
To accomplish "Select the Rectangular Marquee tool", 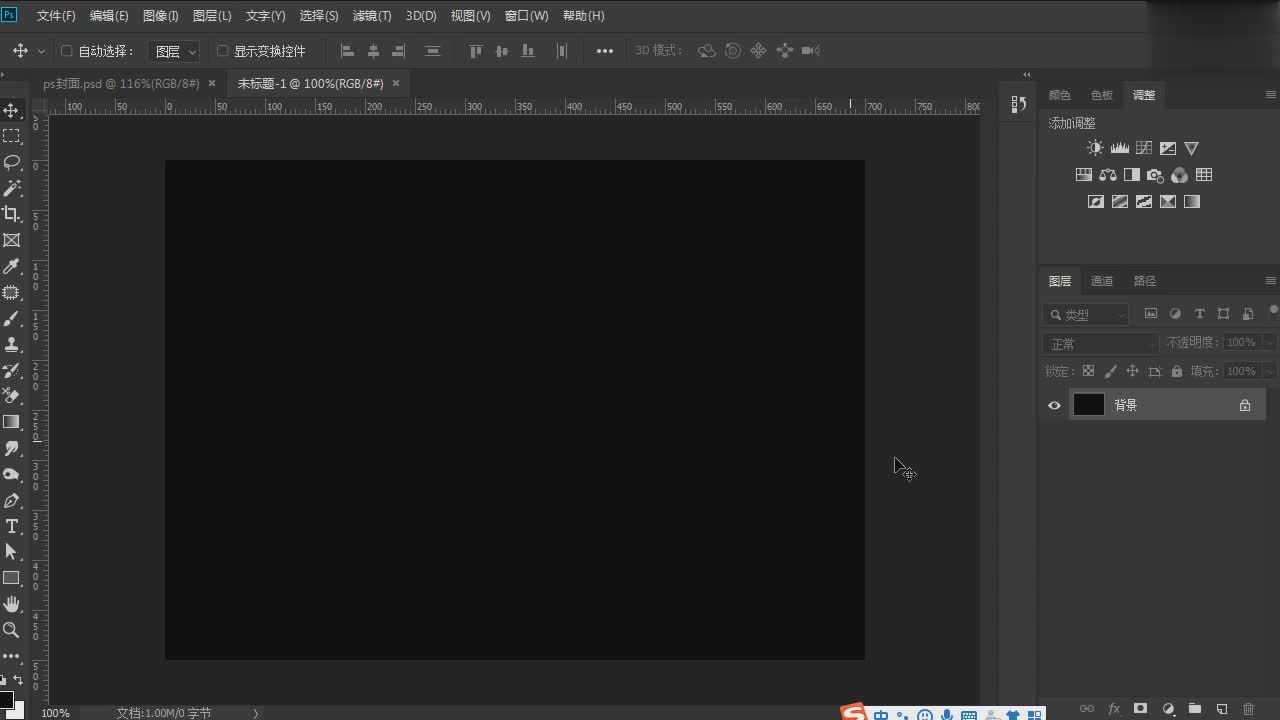I will click(12, 136).
